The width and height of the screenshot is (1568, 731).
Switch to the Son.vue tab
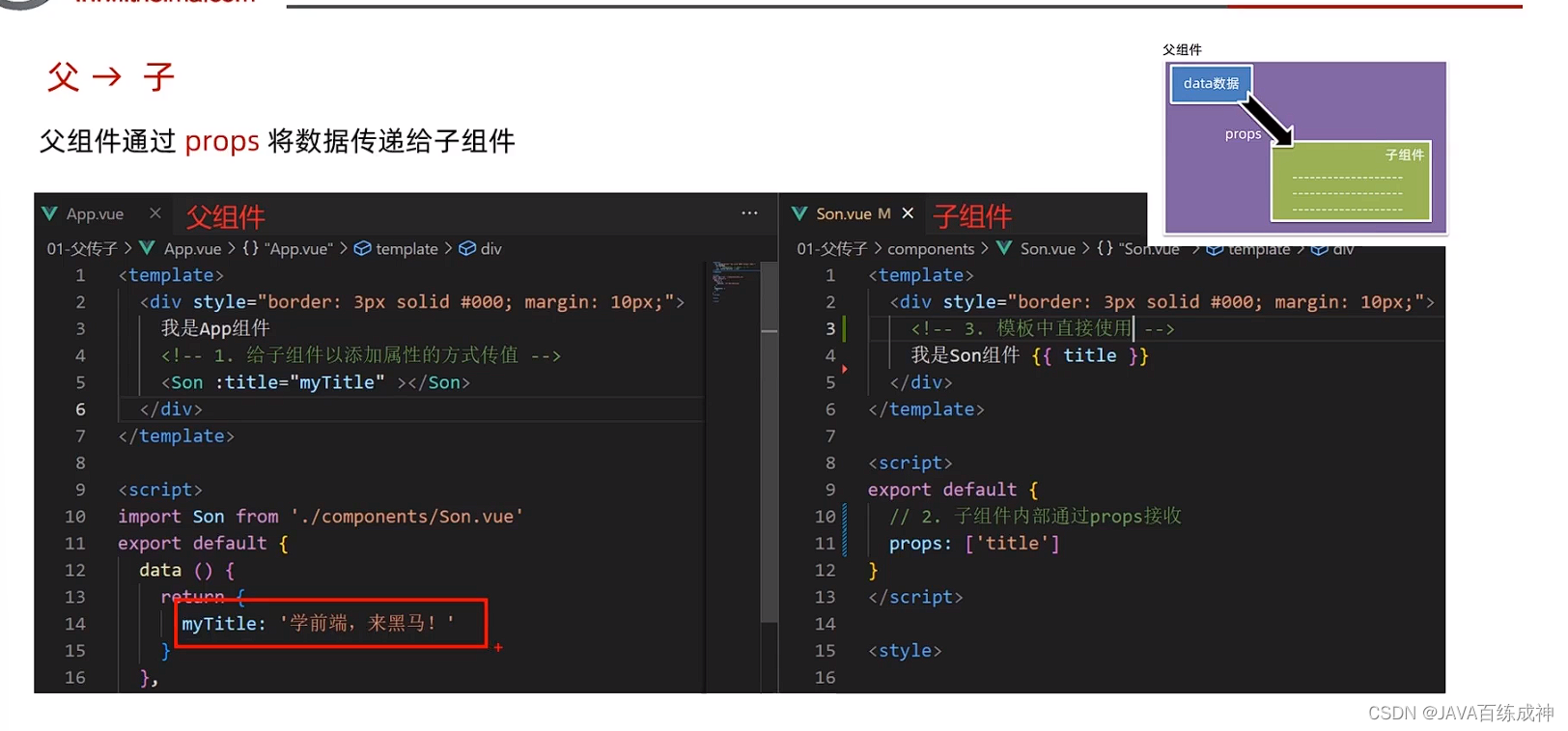(x=844, y=213)
